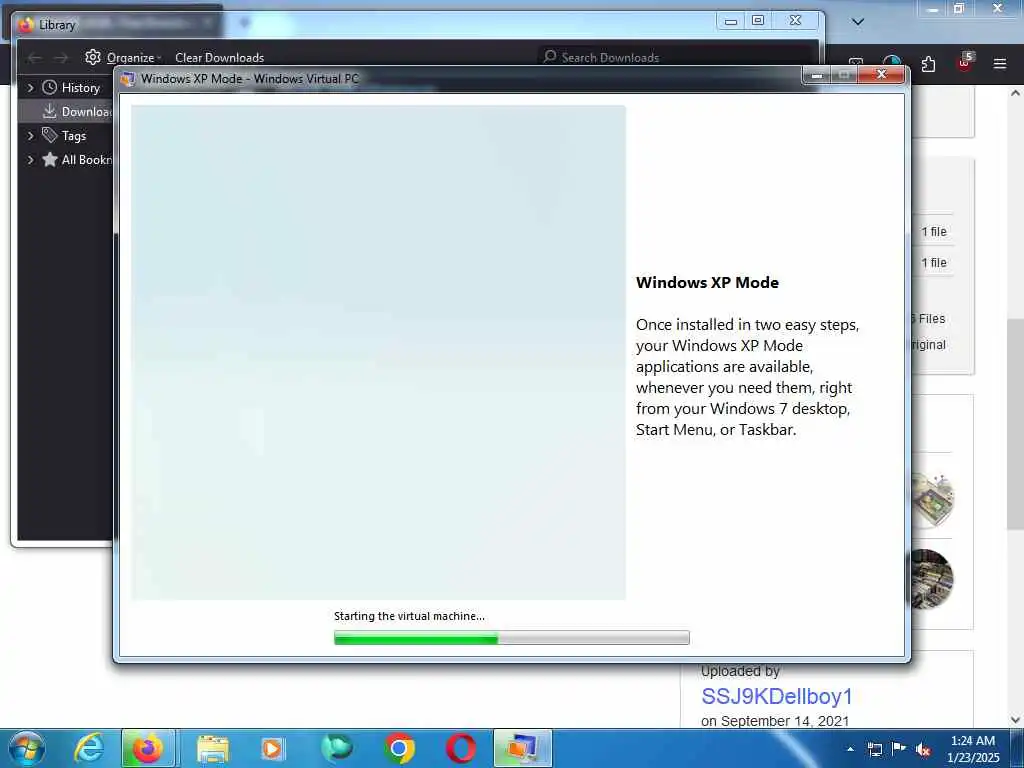Close the Windows XP Mode window
The image size is (1024, 768).
(x=882, y=75)
